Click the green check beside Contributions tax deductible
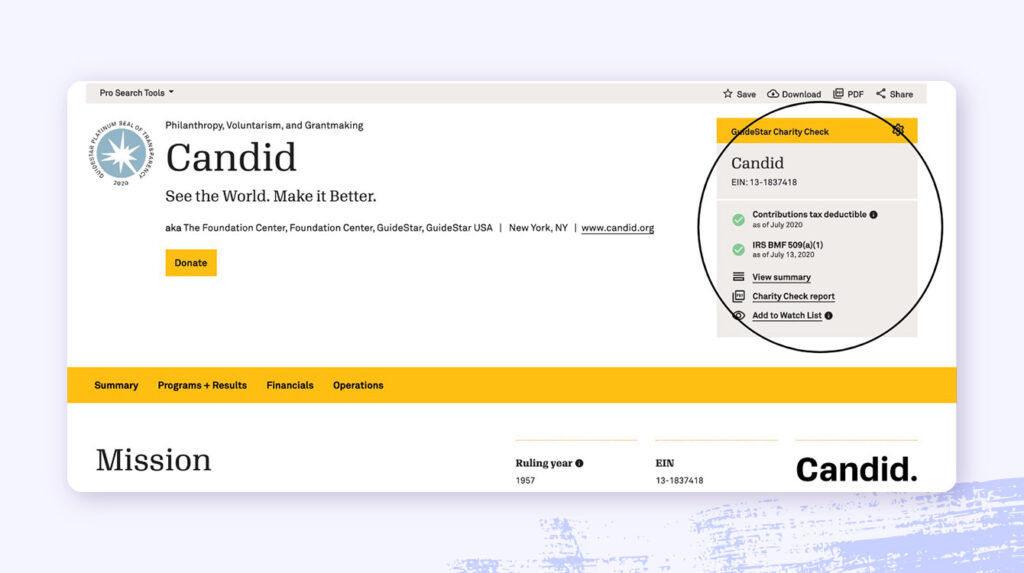The width and height of the screenshot is (1024, 573). pos(738,220)
